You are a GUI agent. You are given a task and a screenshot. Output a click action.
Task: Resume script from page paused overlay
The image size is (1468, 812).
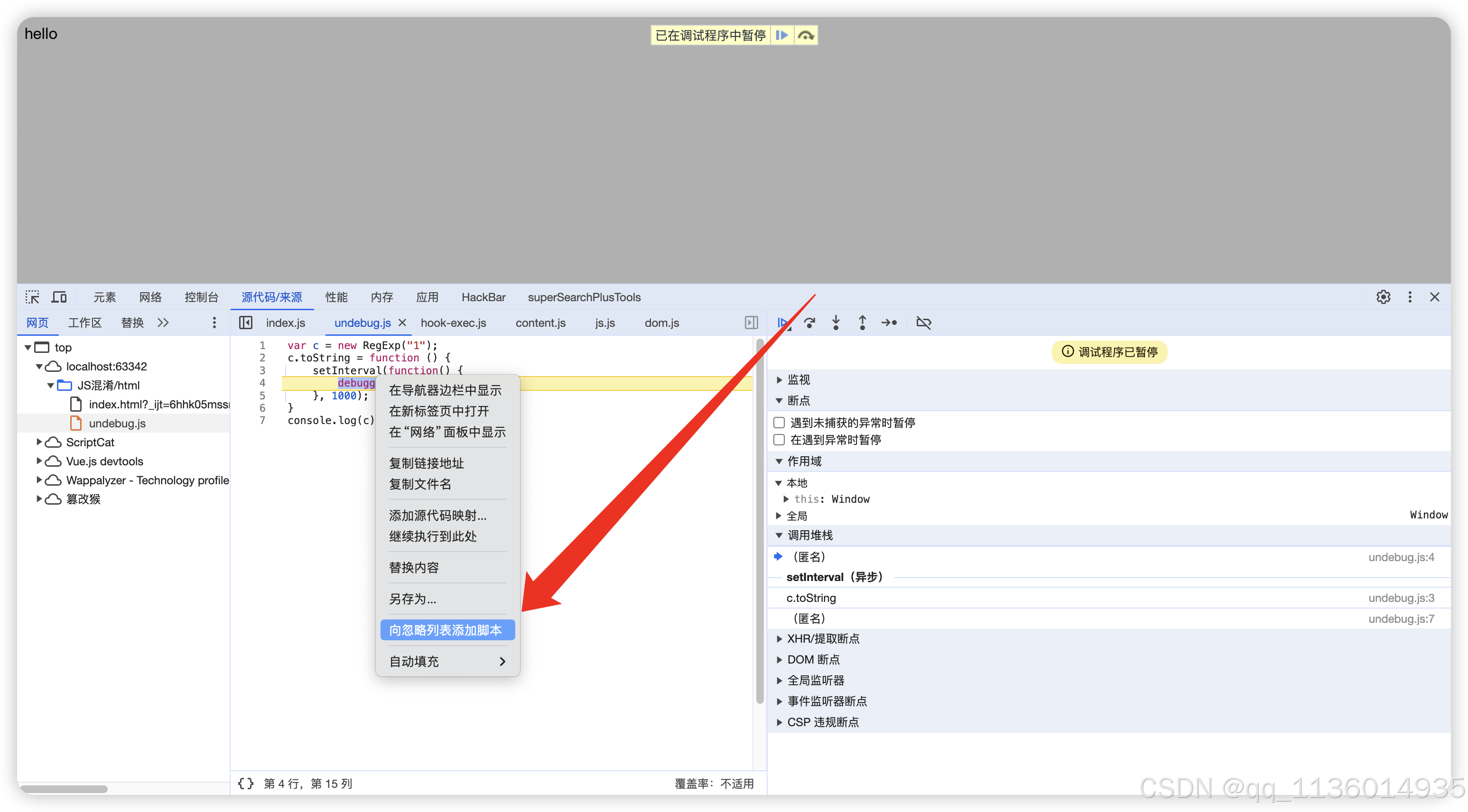click(x=782, y=35)
